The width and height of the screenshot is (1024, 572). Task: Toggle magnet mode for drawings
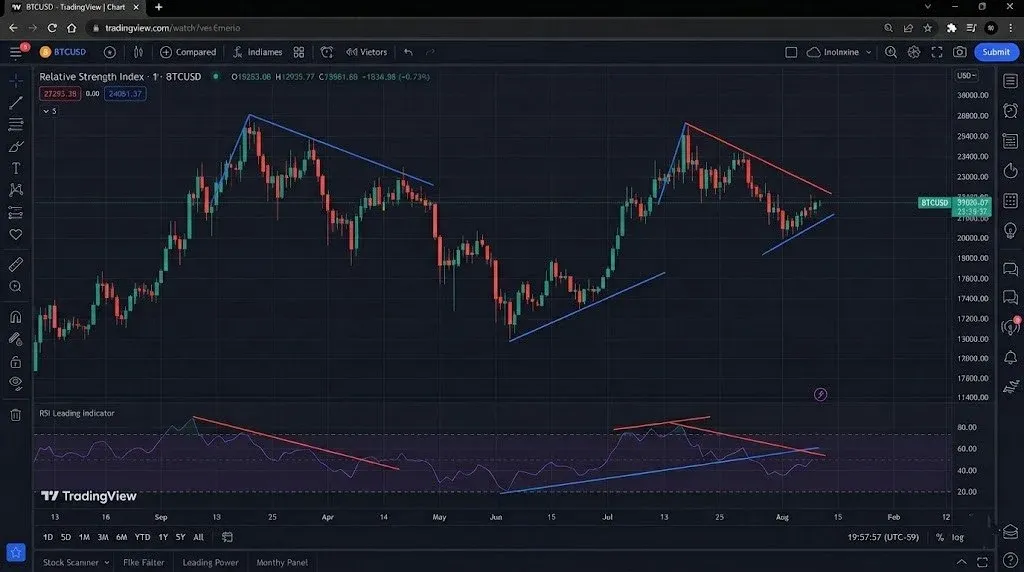(x=16, y=317)
